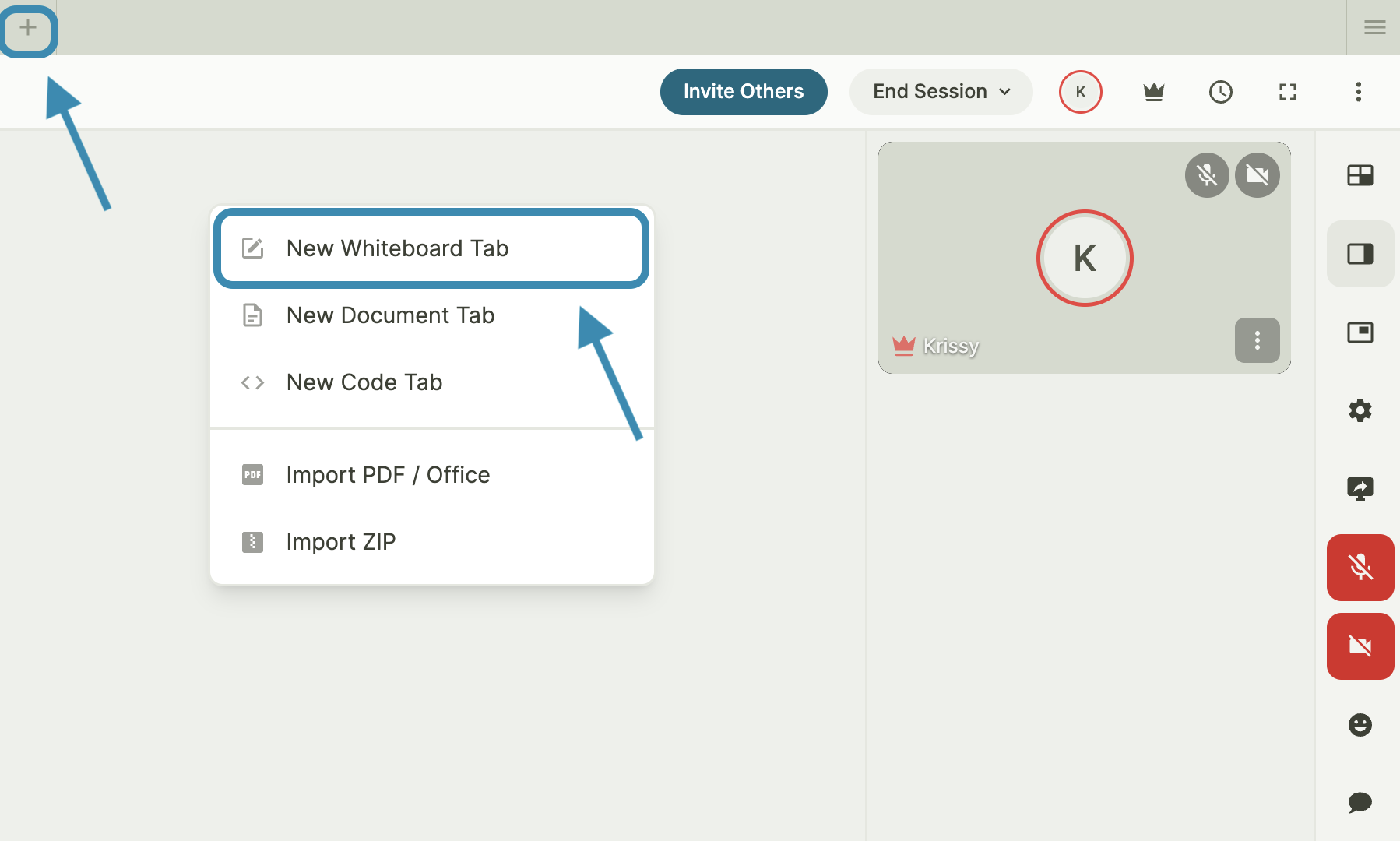Open the chat bubble panel
Viewport: 1400px width, 841px height.
tap(1360, 802)
